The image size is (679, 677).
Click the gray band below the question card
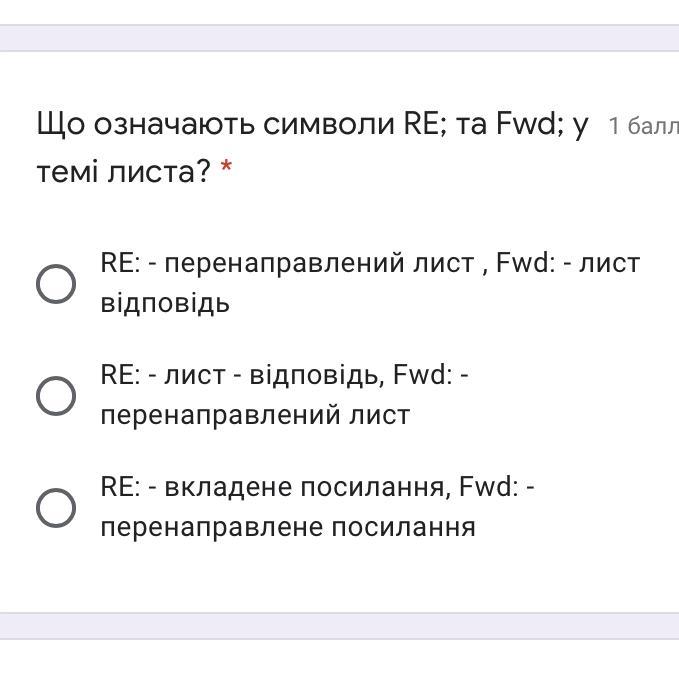tap(339, 626)
